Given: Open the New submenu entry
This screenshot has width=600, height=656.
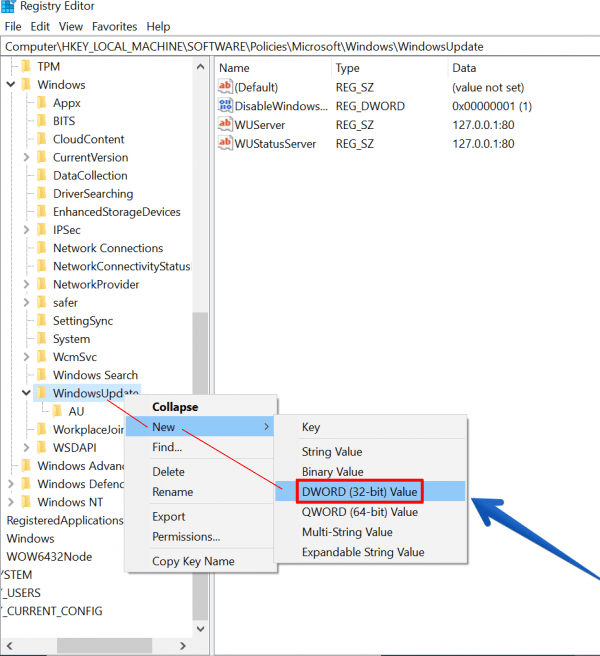Looking at the screenshot, I should [x=200, y=427].
